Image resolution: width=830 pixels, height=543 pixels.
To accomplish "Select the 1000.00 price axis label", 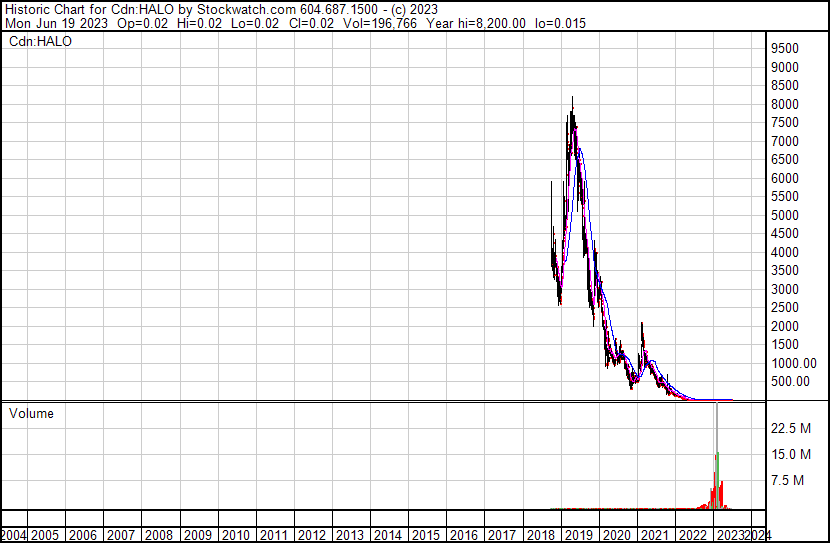I will tap(794, 363).
